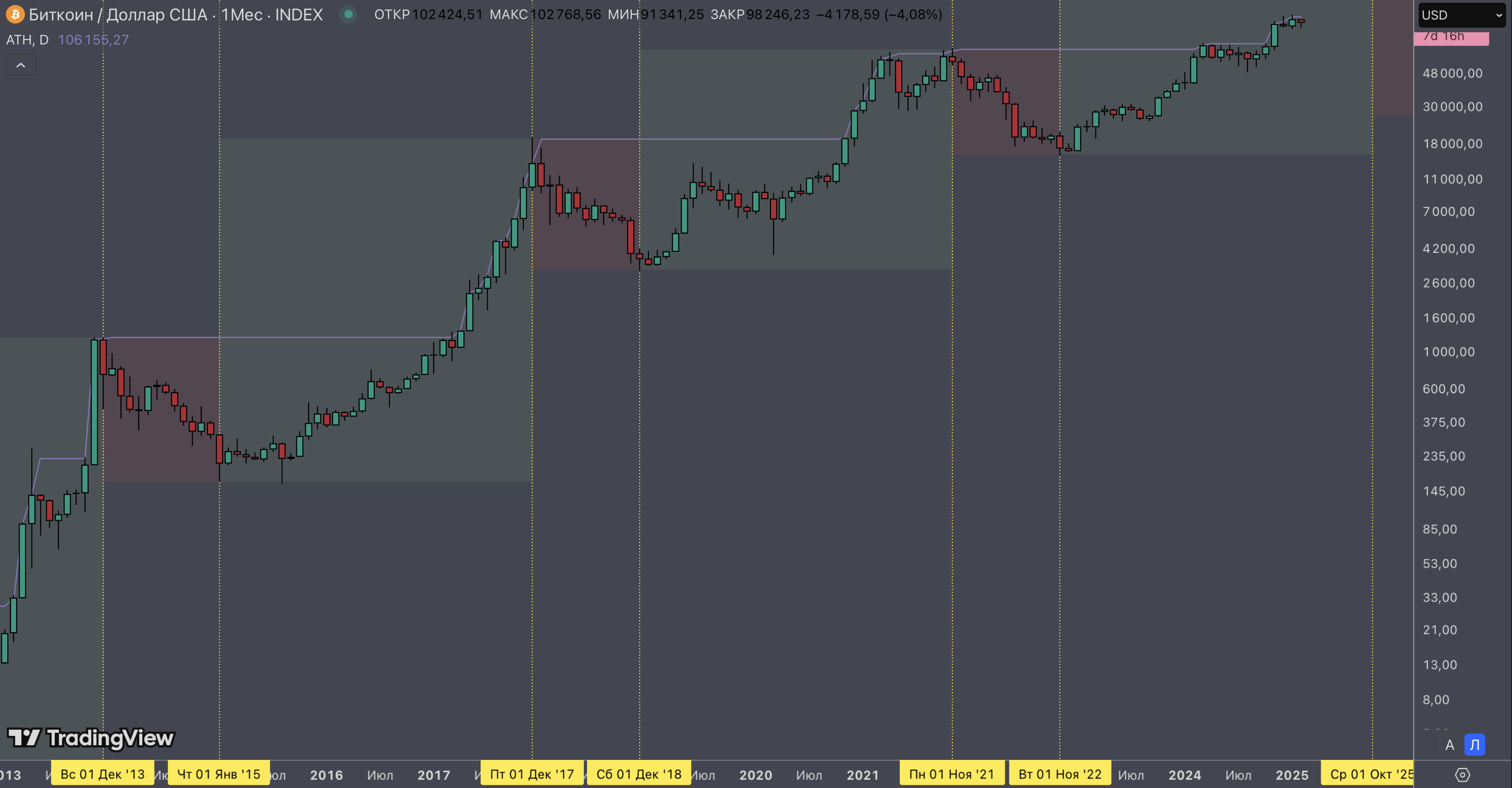Open chart settings hexagon gear icon
1512x788 pixels.
click(1462, 774)
